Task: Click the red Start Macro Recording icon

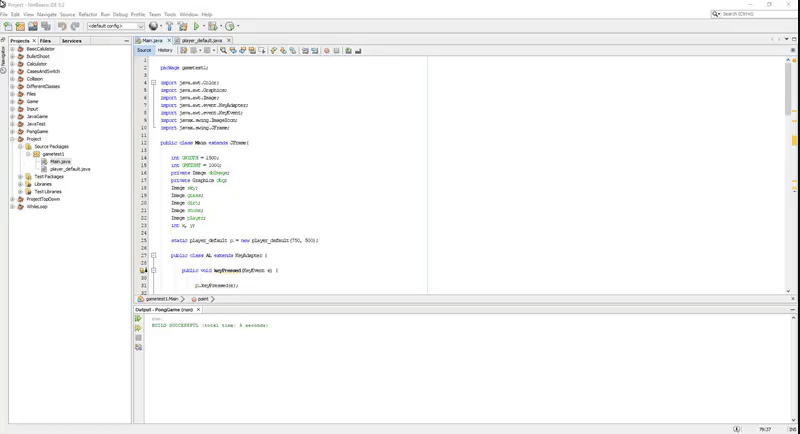Action: click(327, 50)
